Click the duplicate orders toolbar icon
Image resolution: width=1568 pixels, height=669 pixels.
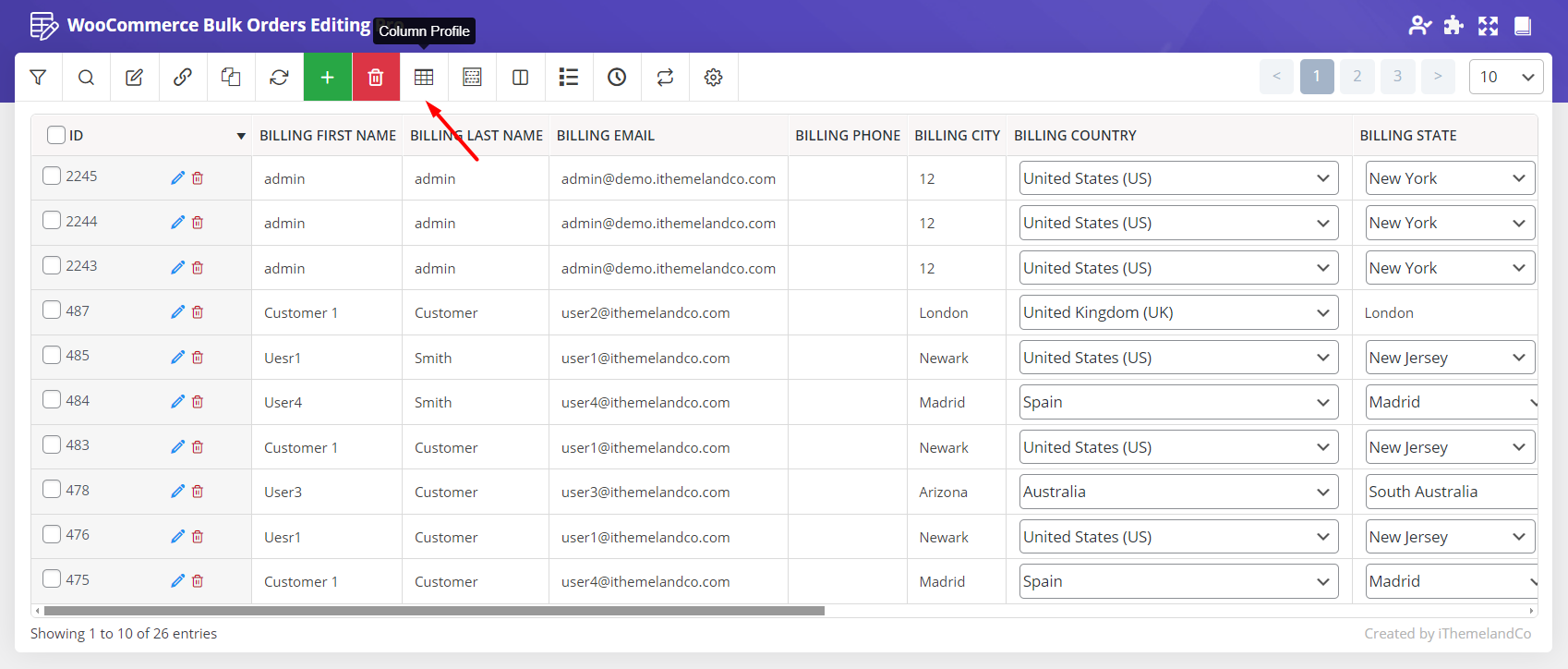pyautogui.click(x=231, y=78)
